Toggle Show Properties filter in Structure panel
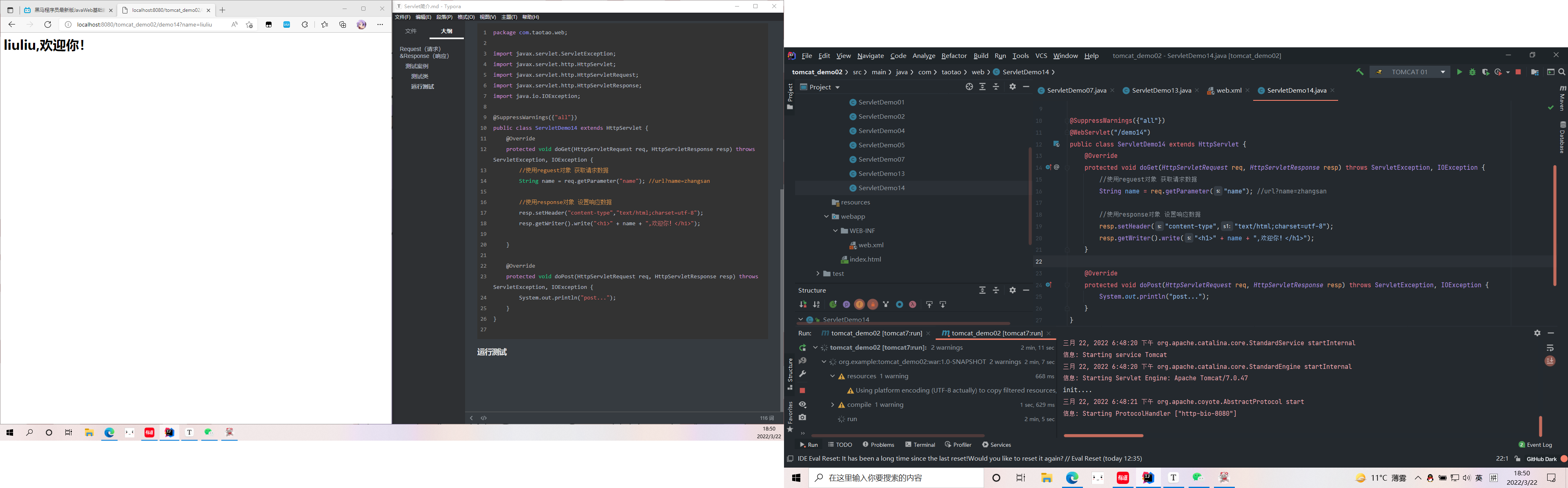 point(846,305)
